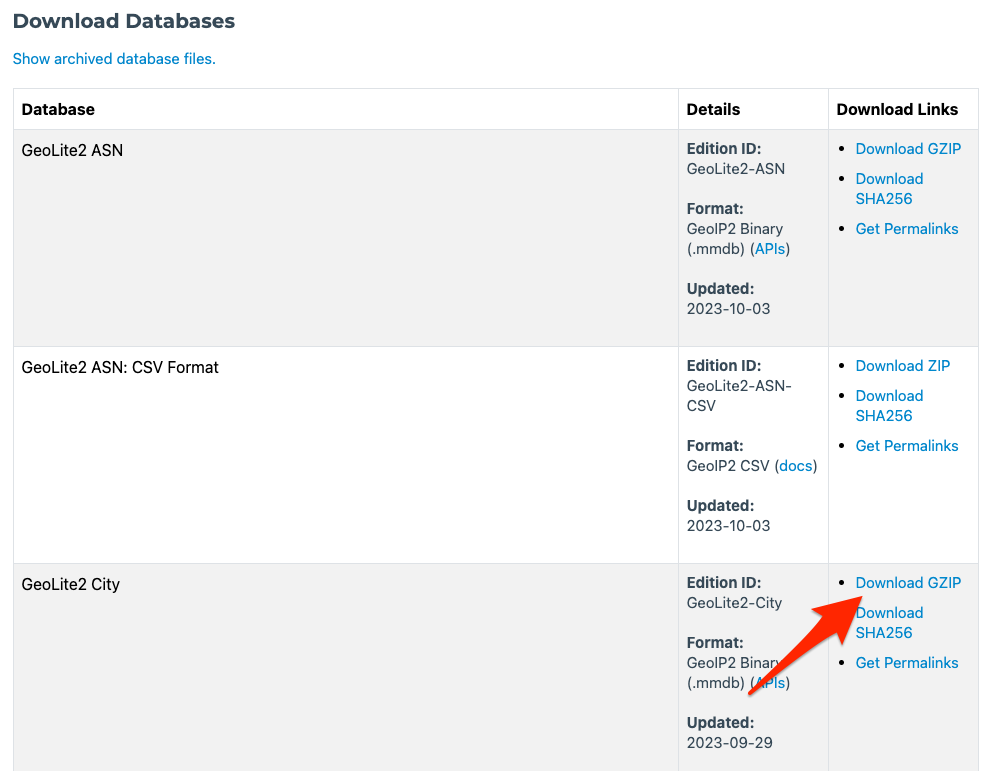
Task: Get Permalinks for GeoLite2 ASN CSV Format
Action: pos(907,445)
